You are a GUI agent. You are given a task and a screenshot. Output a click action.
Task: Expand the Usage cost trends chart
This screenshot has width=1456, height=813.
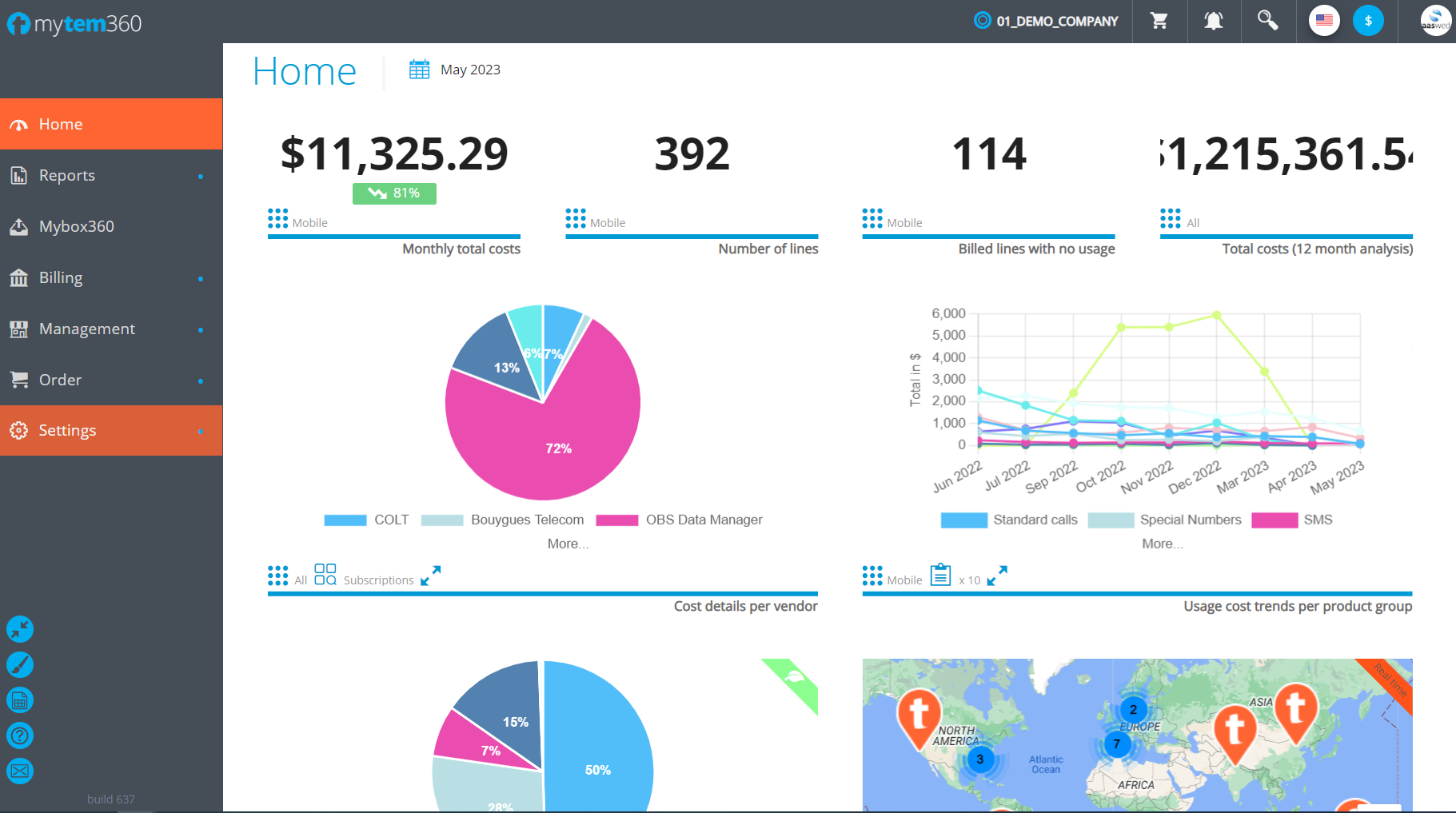coord(997,576)
